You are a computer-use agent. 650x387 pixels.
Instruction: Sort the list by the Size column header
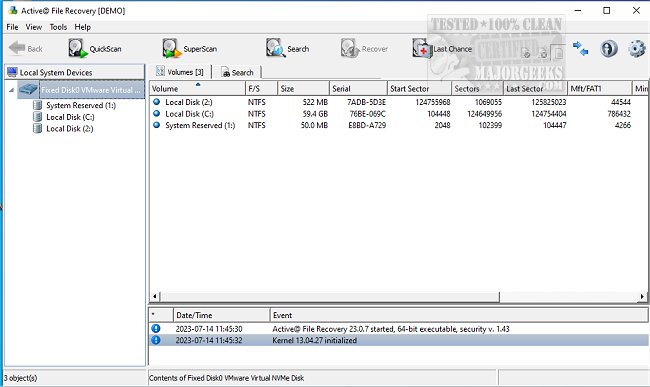(x=303, y=88)
